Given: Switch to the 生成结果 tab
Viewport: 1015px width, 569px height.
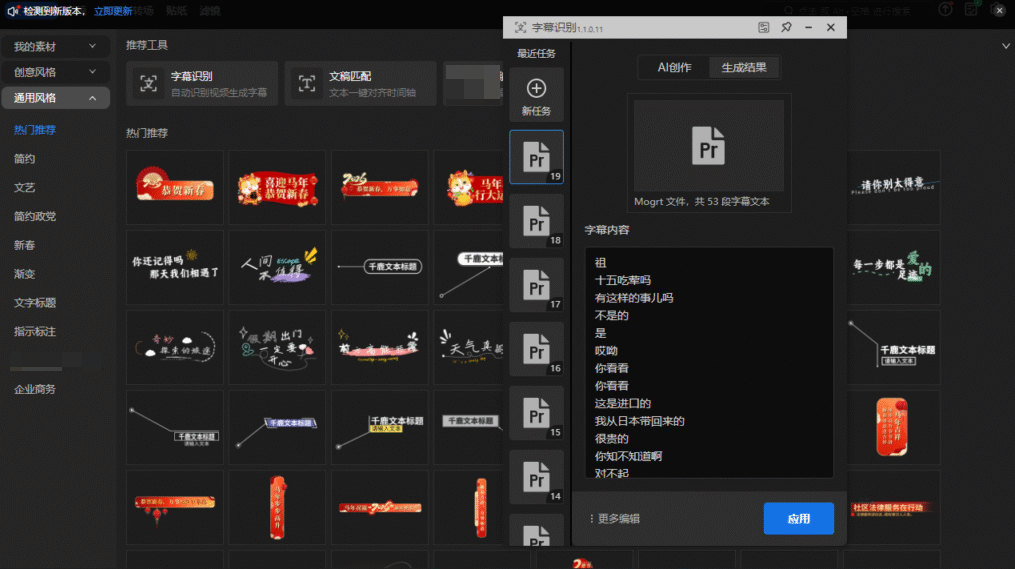Looking at the screenshot, I should click(744, 67).
